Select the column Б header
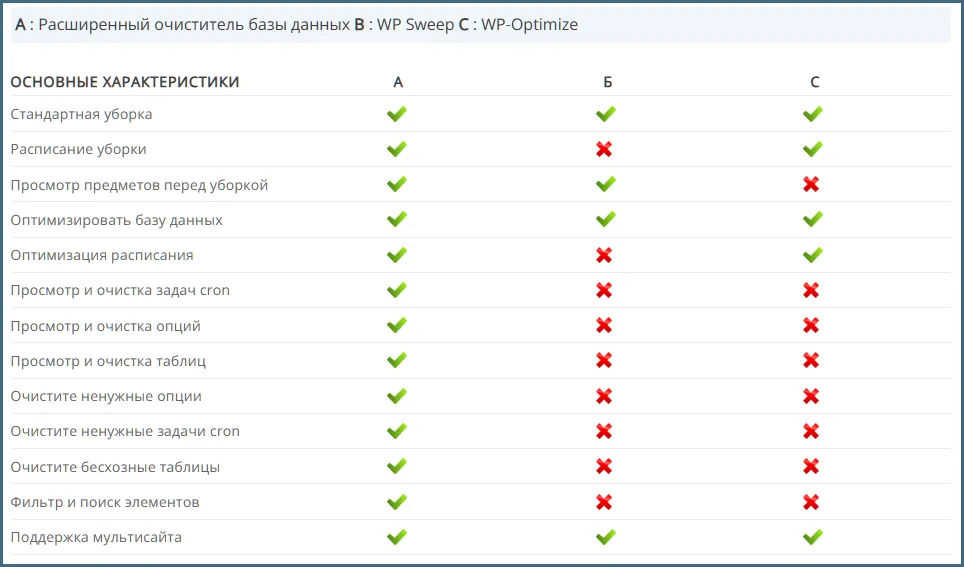 (607, 82)
